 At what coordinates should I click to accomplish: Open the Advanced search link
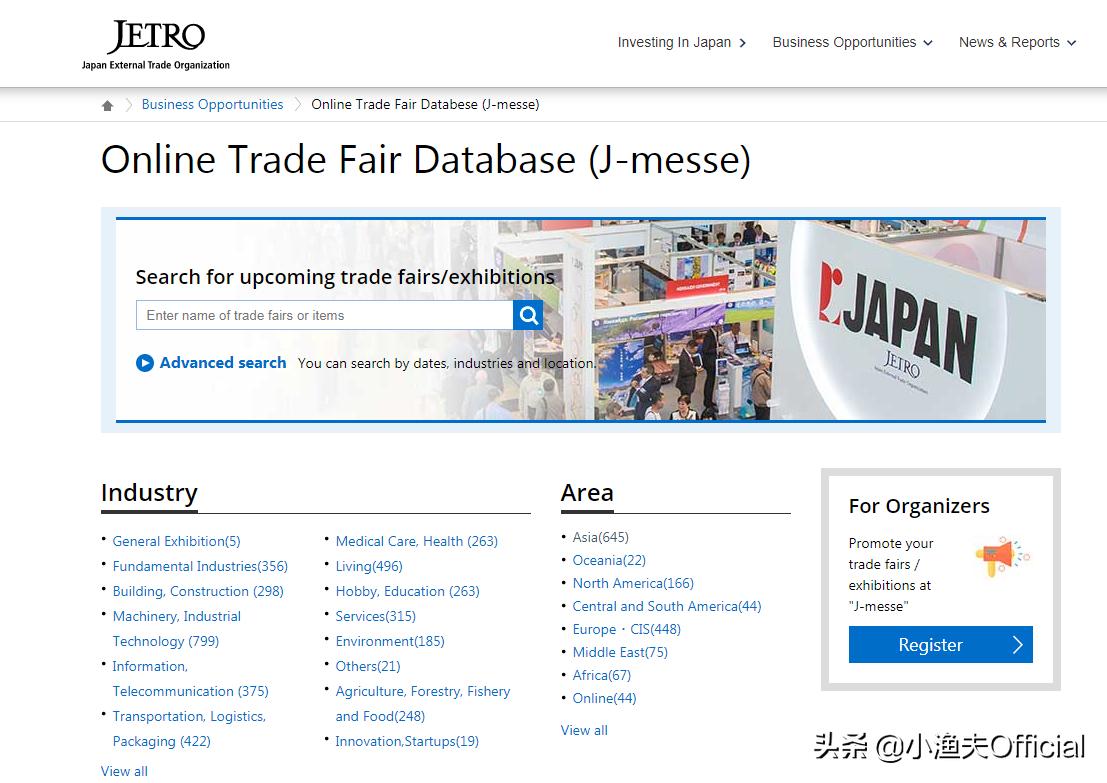pyautogui.click(x=222, y=363)
